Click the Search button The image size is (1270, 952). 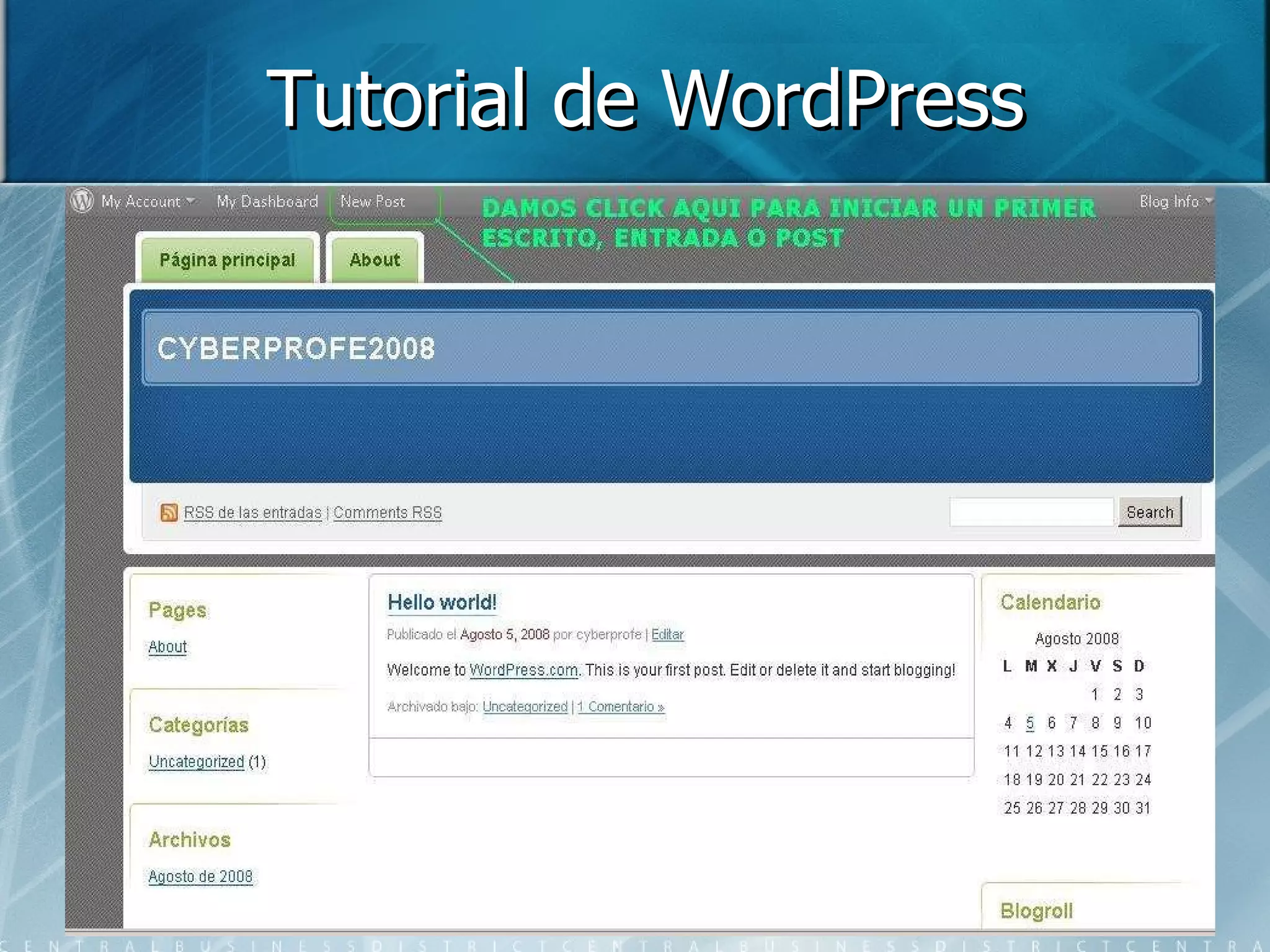(1150, 512)
